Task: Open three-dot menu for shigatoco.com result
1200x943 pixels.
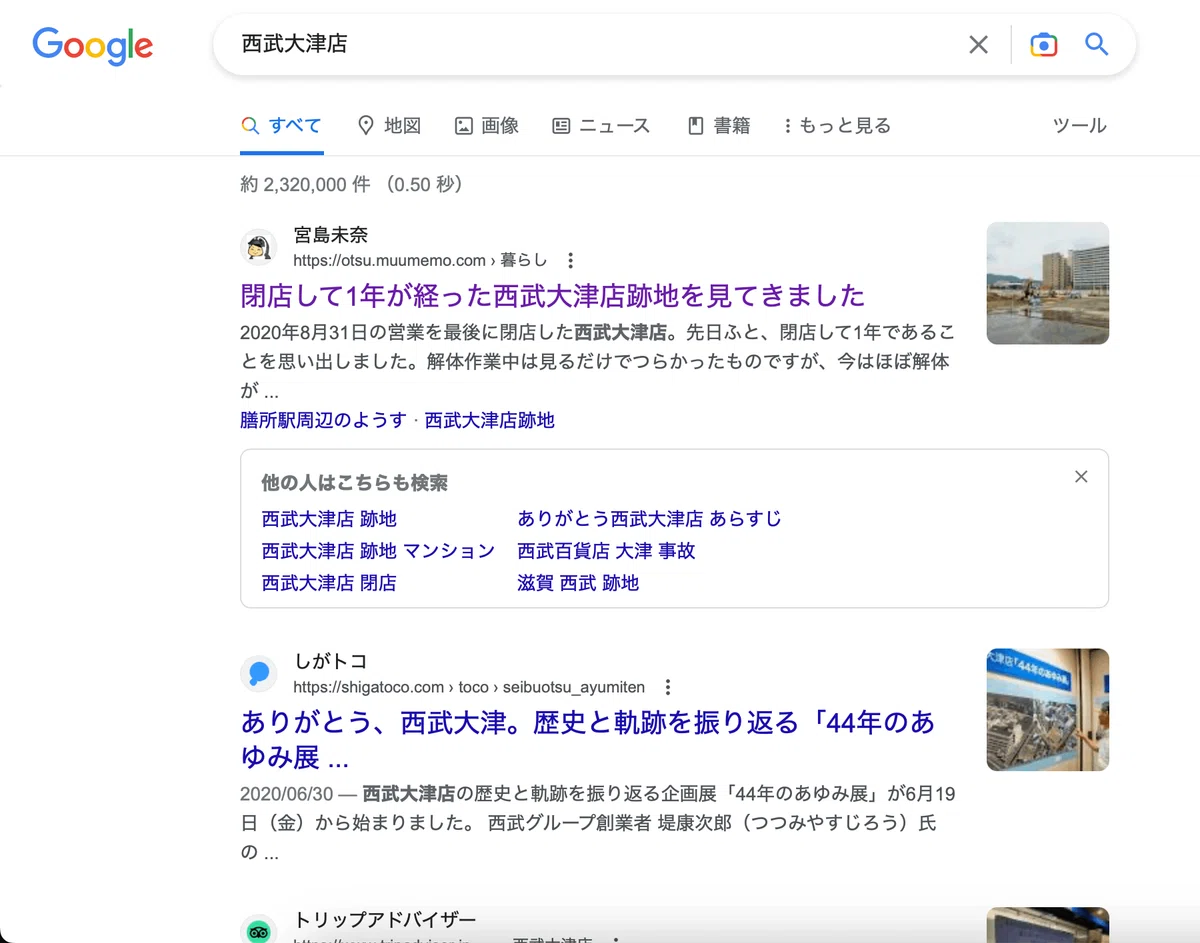Action: (x=668, y=687)
